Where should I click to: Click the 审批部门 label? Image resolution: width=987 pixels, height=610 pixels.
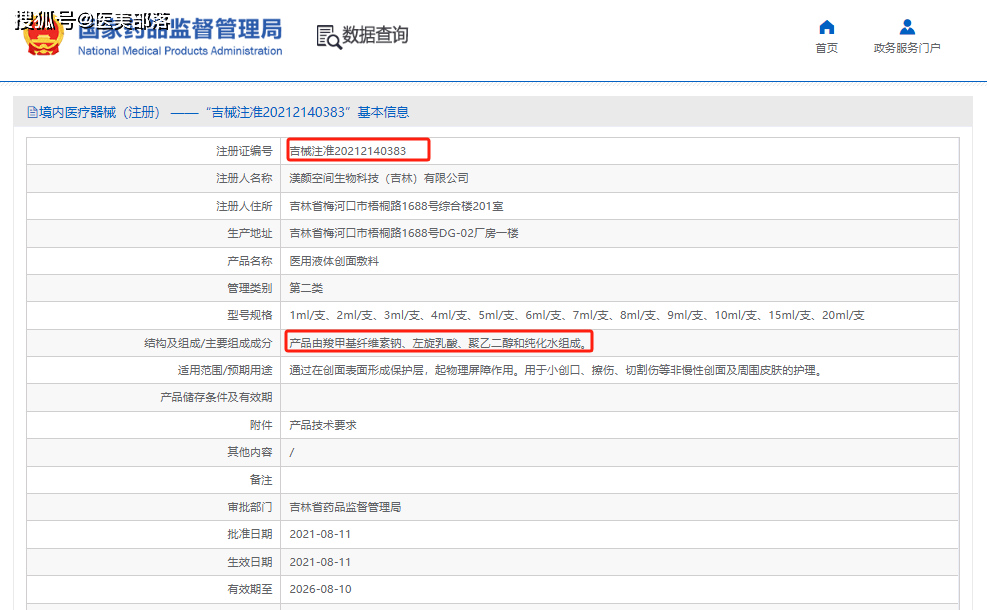point(250,507)
